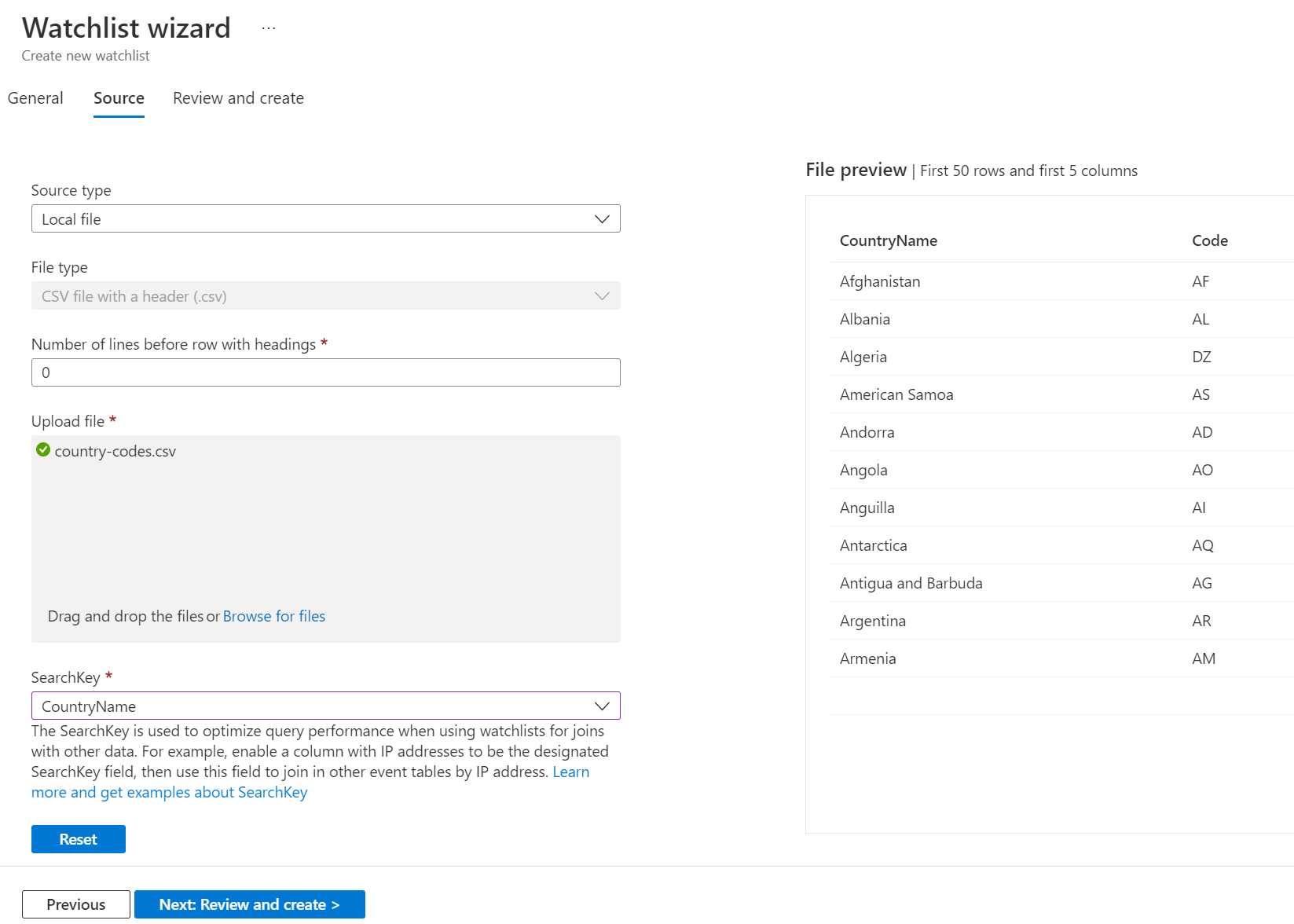This screenshot has width=1294, height=924.
Task: Focus the number of lines input field
Action: [325, 372]
